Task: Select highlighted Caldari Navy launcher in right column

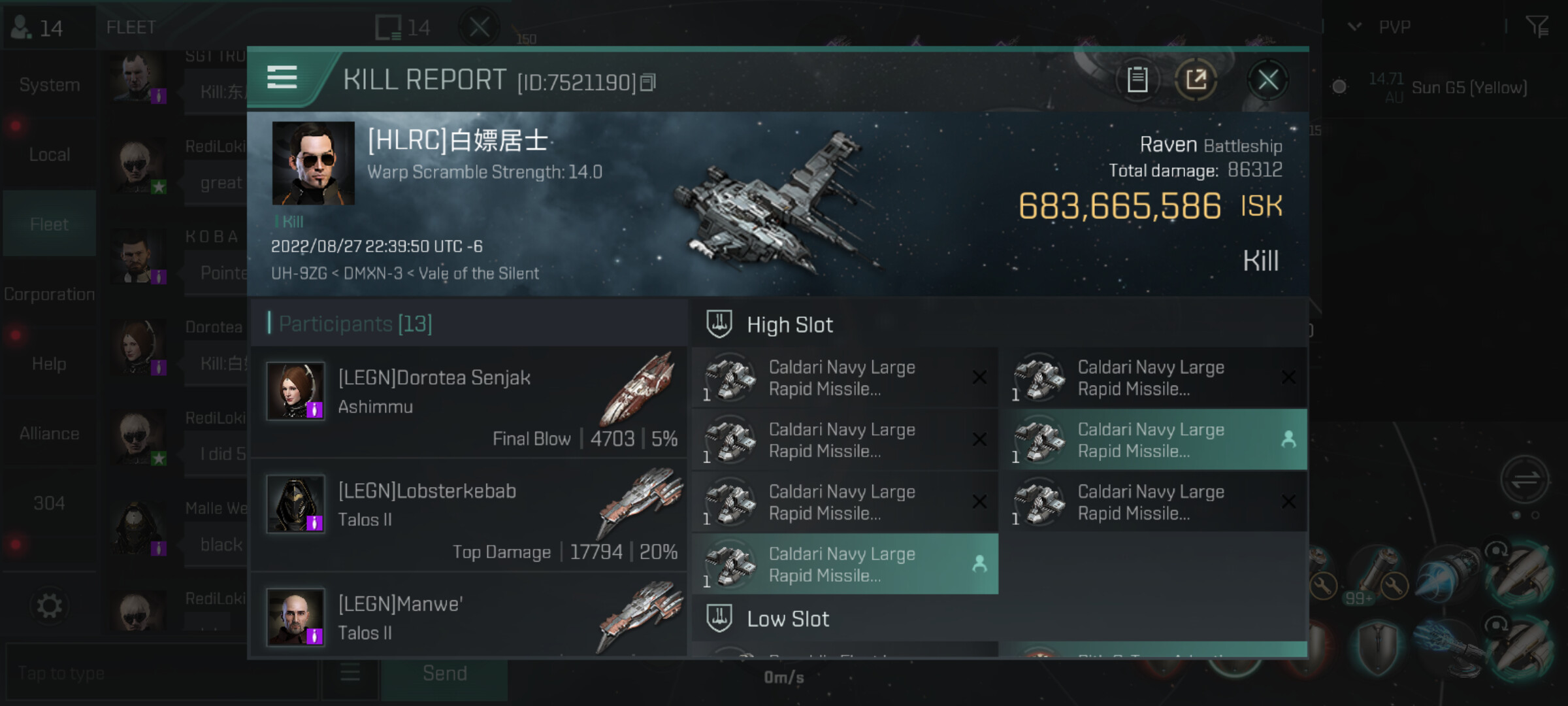Action: pyautogui.click(x=1154, y=439)
